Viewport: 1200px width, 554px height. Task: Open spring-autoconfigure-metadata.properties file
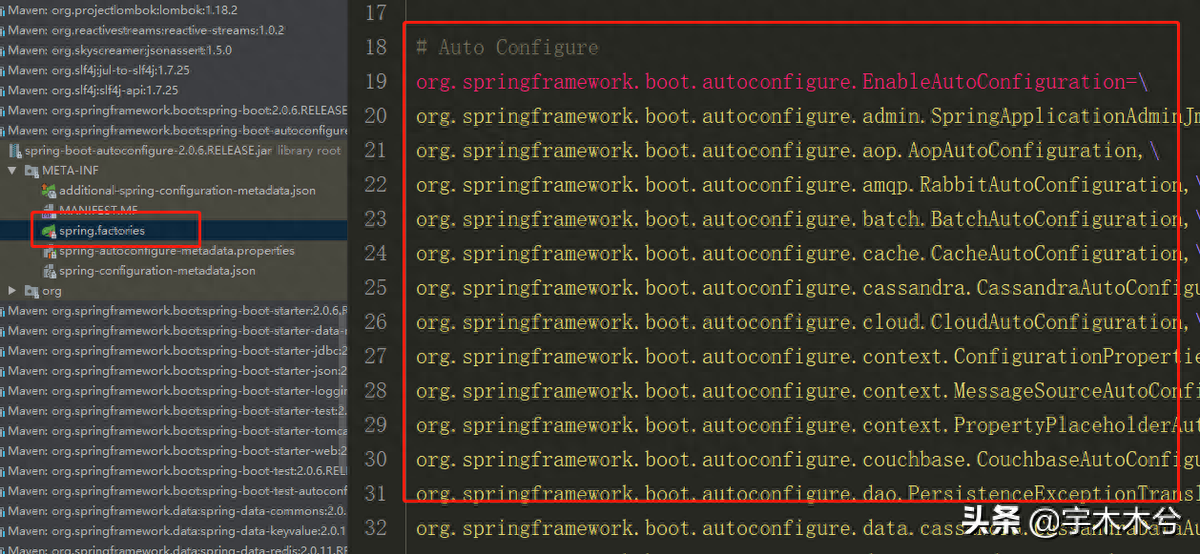[x=176, y=251]
